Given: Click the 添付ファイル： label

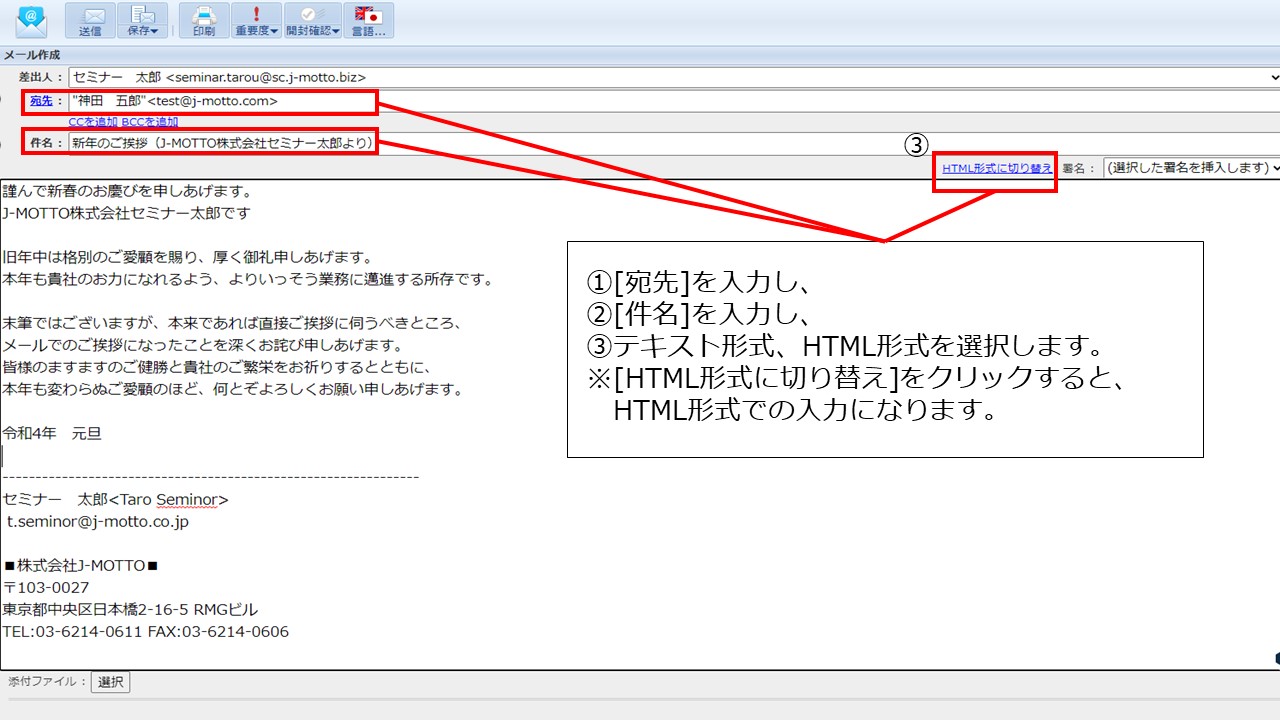Looking at the screenshot, I should pyautogui.click(x=47, y=682).
